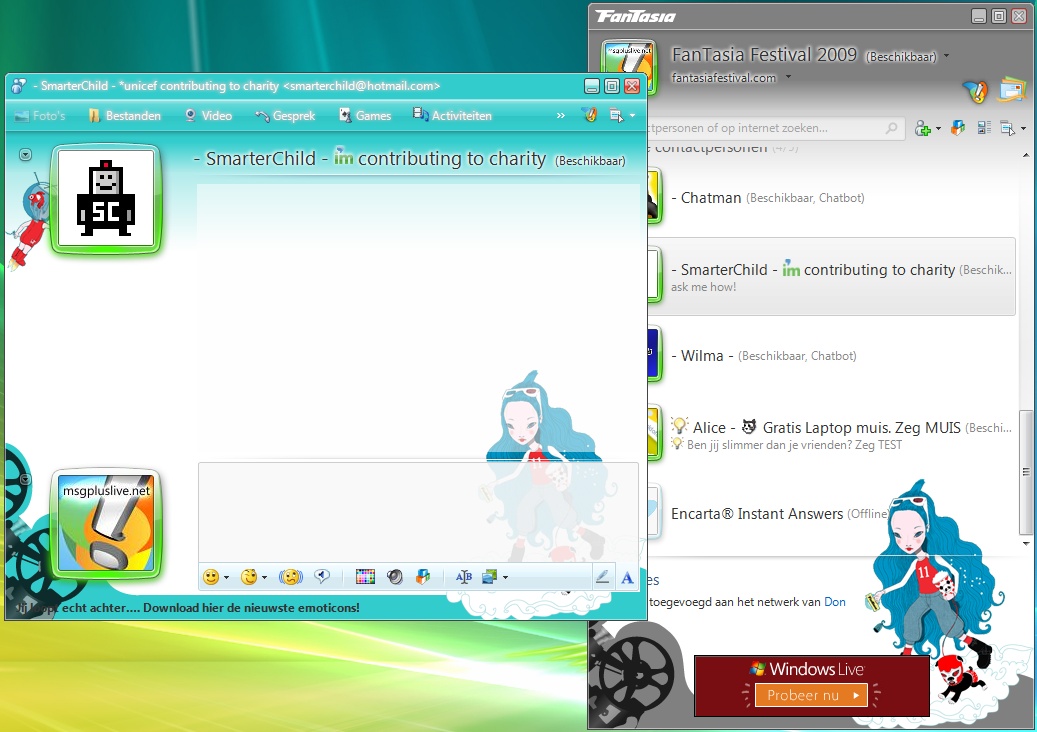The height and width of the screenshot is (732, 1037).
Task: Expand the add contact dropdown arrow
Action: (x=938, y=128)
